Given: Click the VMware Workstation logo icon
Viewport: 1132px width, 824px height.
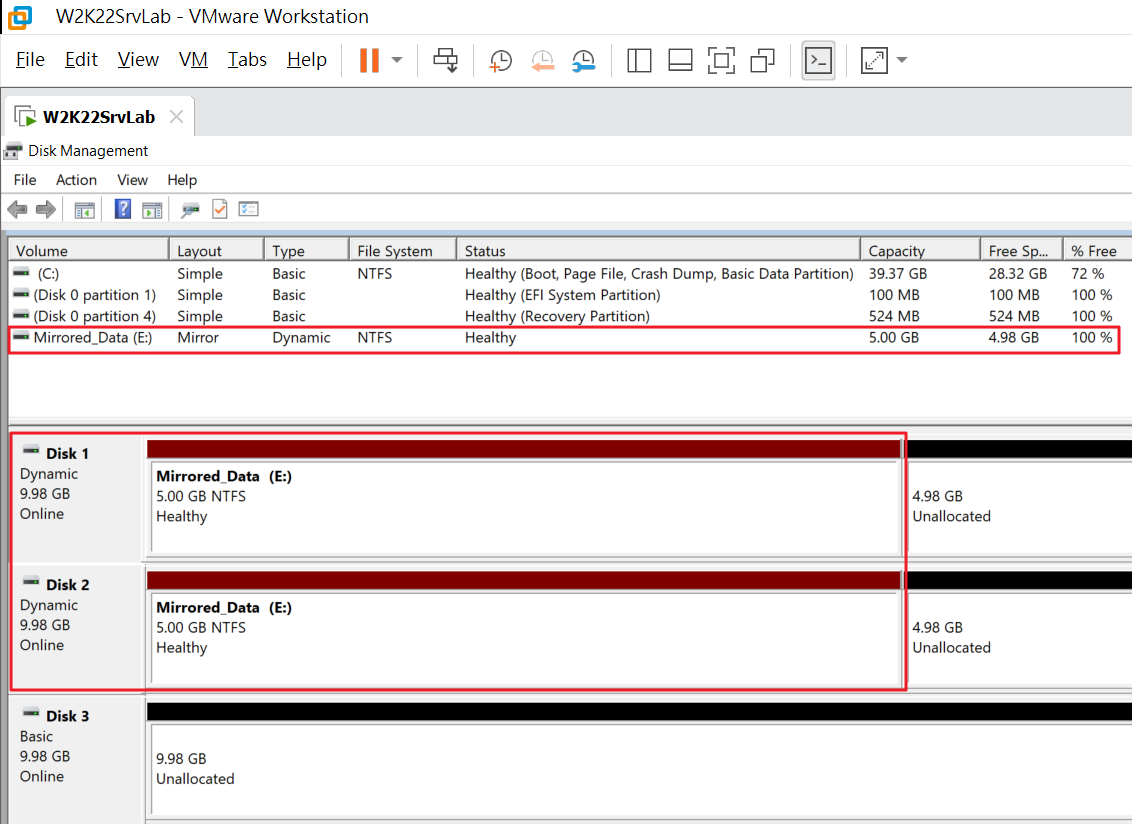Looking at the screenshot, I should (19, 17).
